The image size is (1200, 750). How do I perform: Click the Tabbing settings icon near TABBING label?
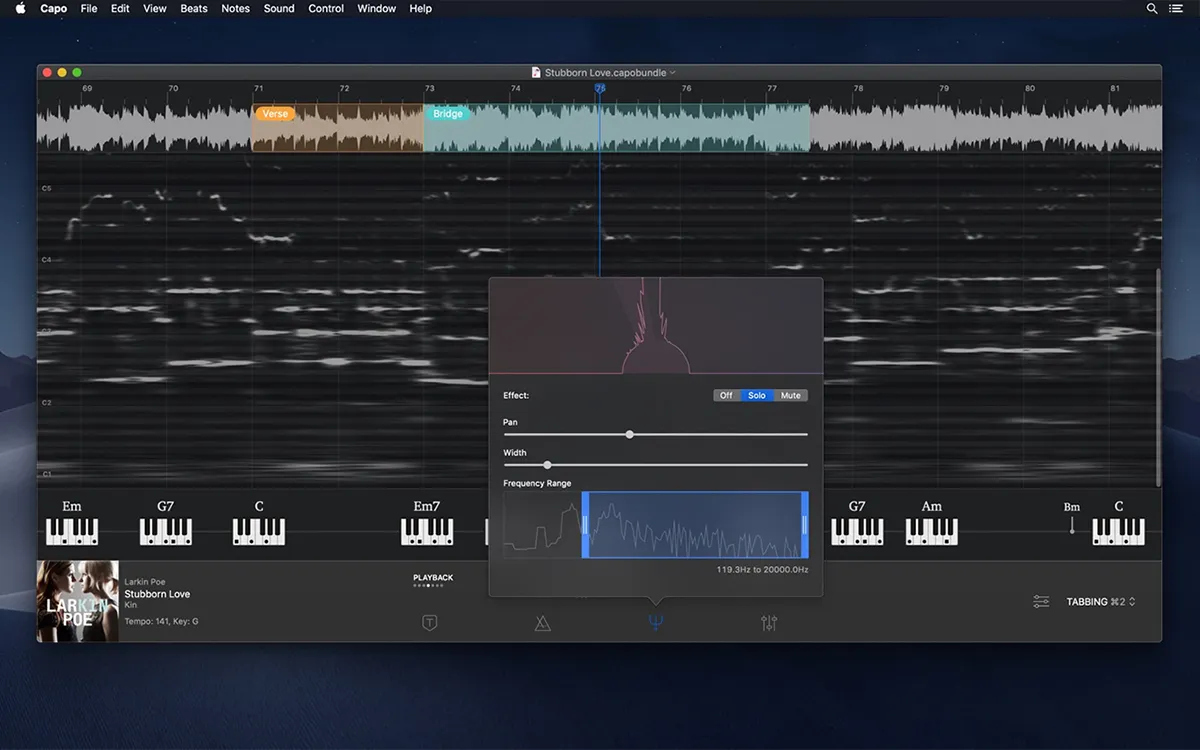coord(1041,602)
